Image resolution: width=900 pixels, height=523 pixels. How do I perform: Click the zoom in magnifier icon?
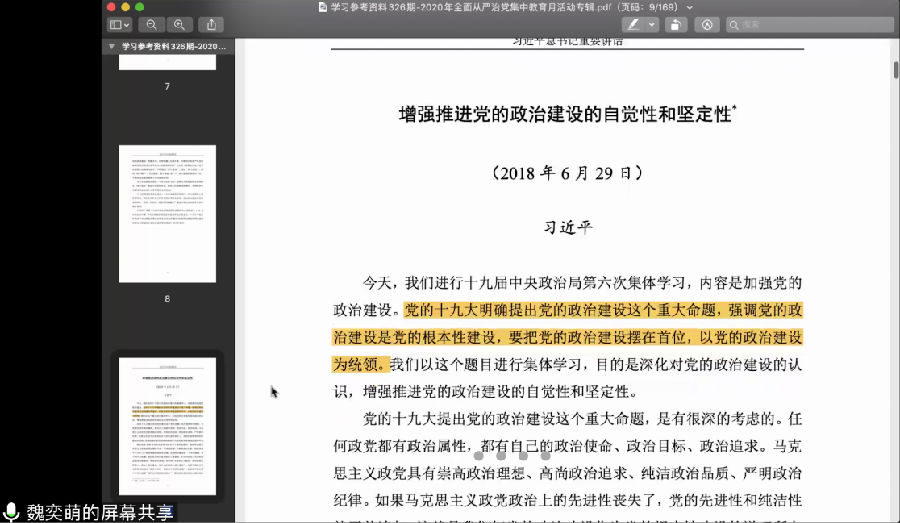[180, 24]
